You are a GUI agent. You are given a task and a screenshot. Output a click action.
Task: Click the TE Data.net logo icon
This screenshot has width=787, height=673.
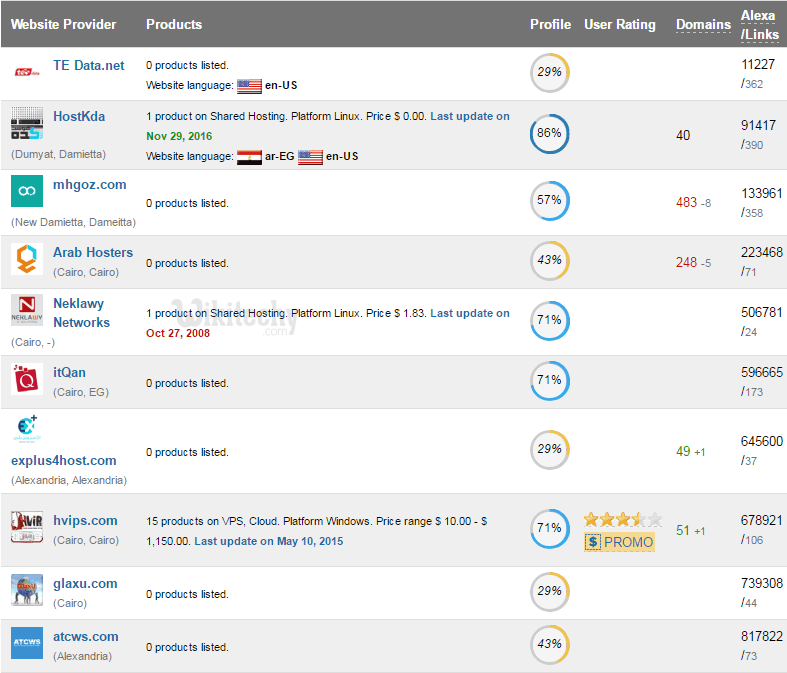click(27, 71)
